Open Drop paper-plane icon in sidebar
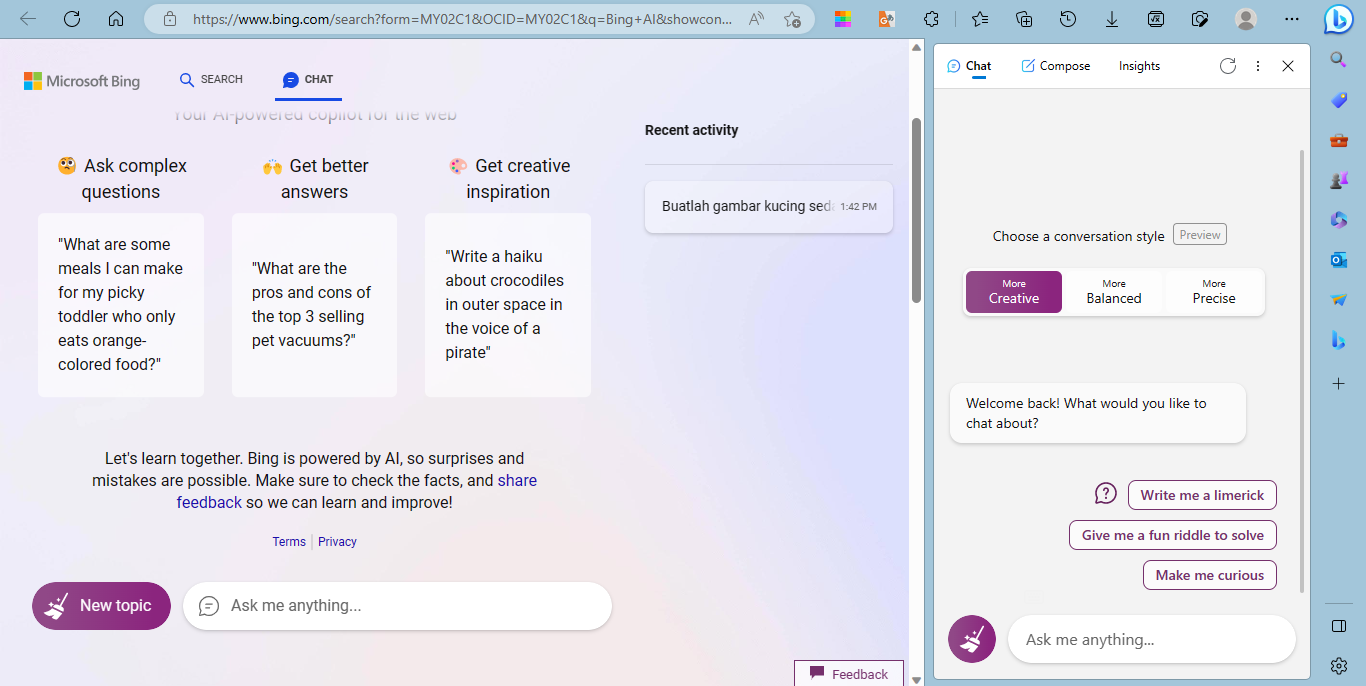 pos(1339,299)
